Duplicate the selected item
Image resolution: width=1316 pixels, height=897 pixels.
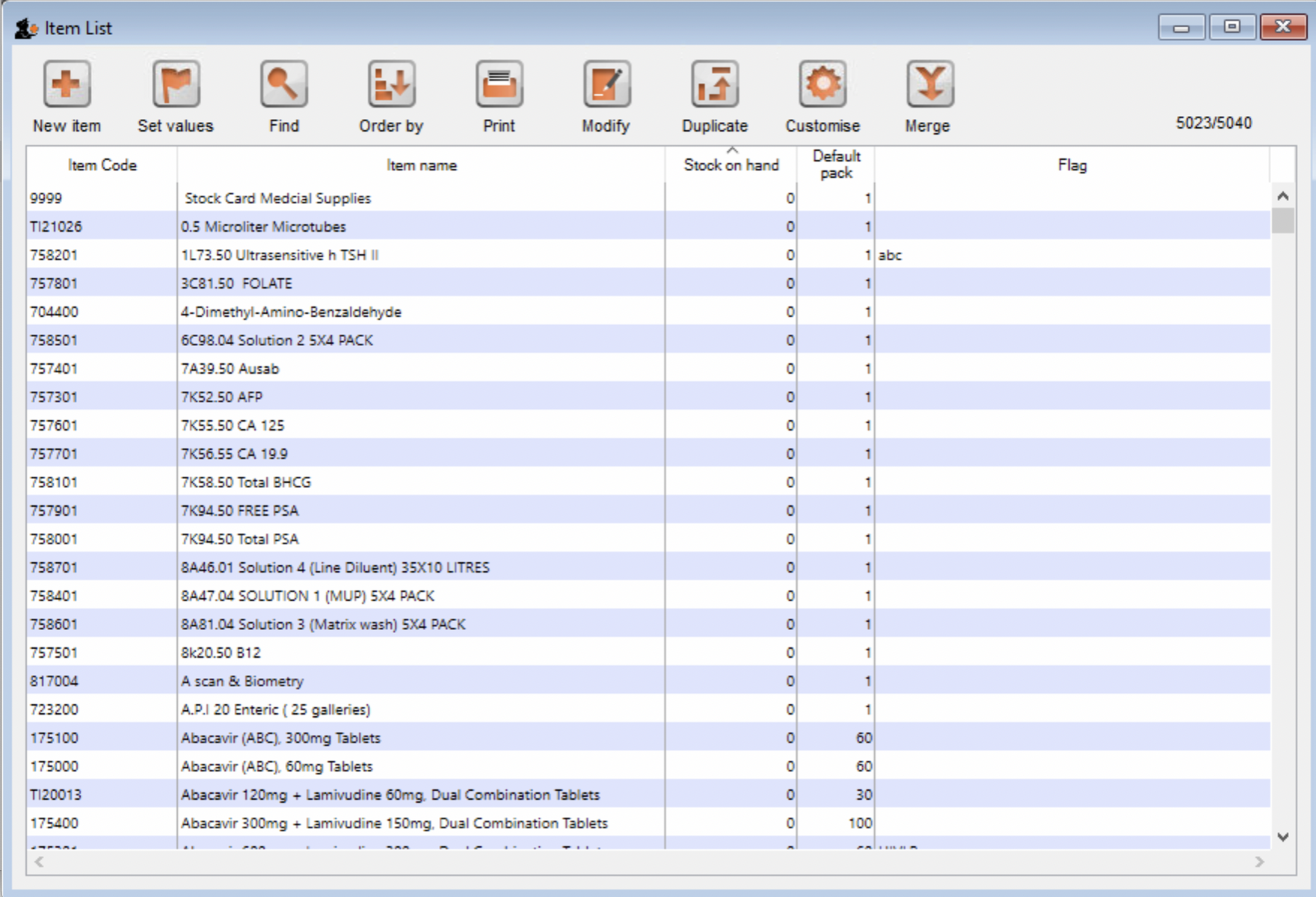[x=715, y=84]
